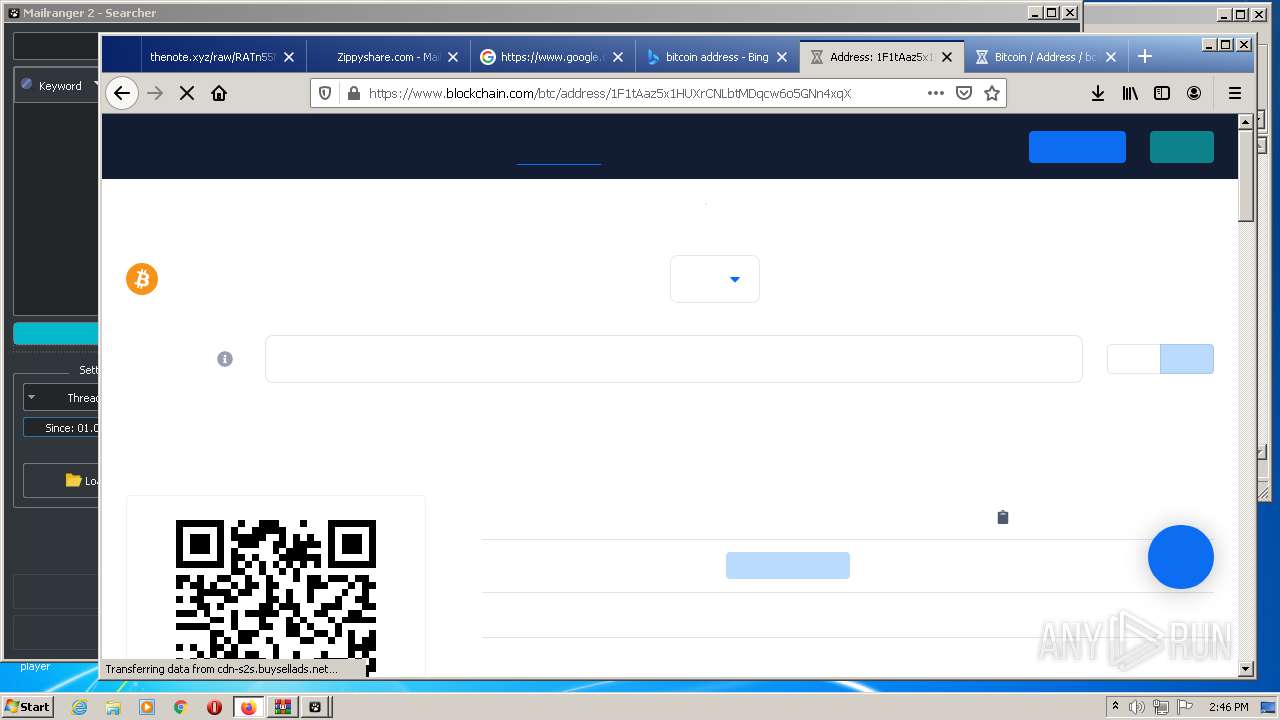
Task: Open the Threads dropdown in Mailranger settings
Action: pos(62,397)
